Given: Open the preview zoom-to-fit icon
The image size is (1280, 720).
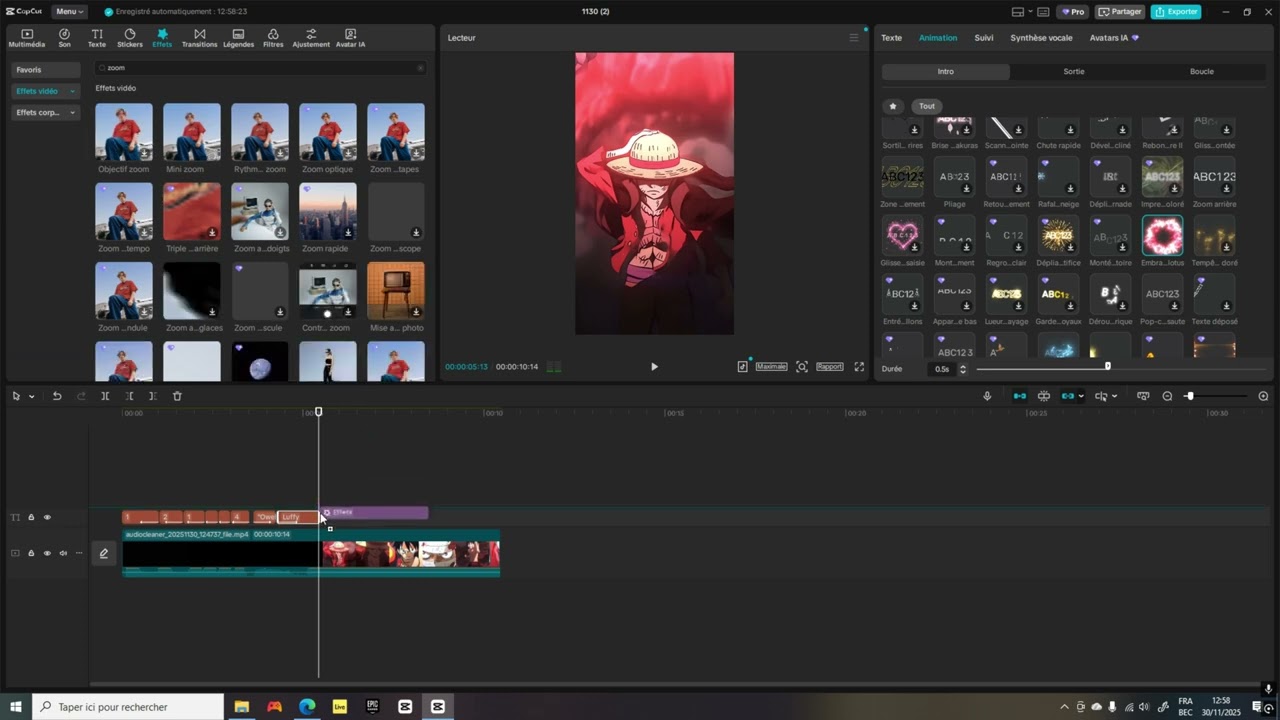Looking at the screenshot, I should 802,367.
